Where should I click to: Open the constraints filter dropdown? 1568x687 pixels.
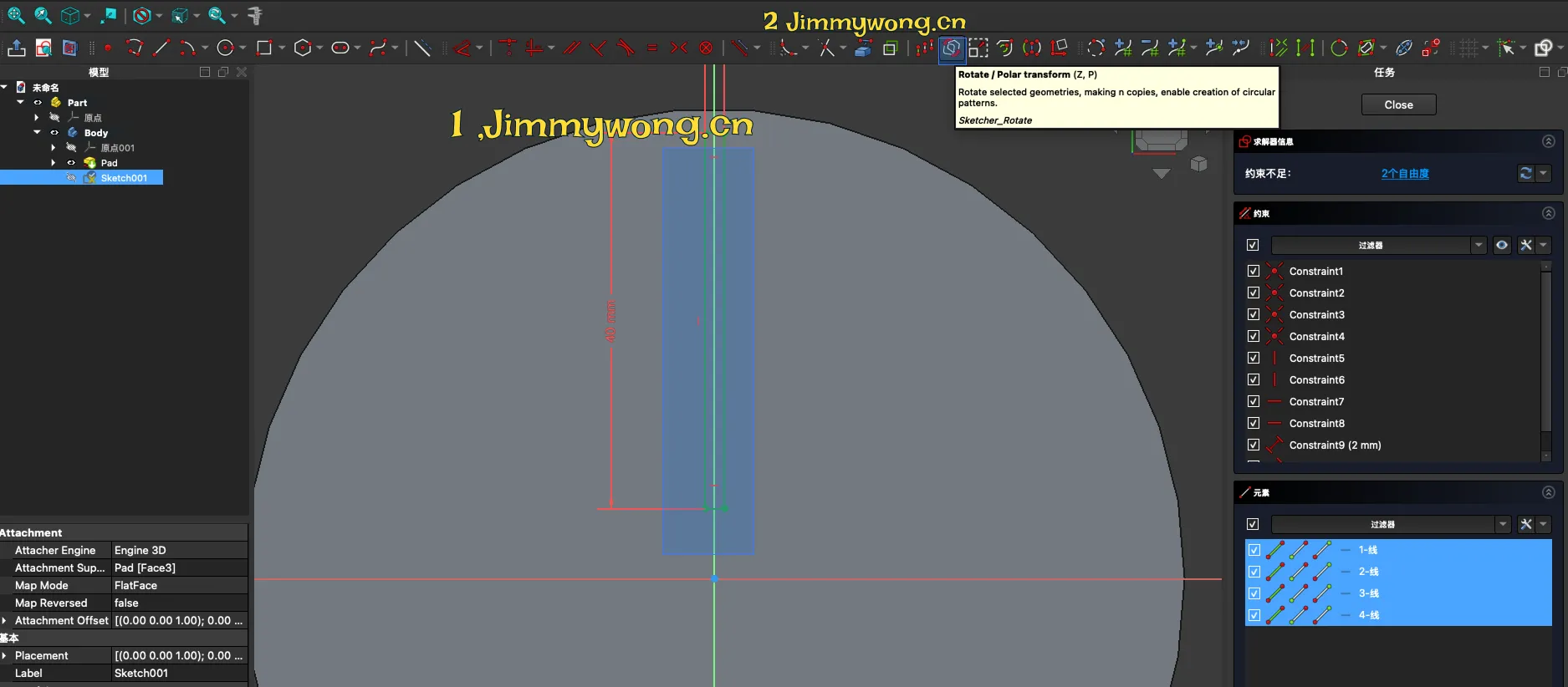(1478, 245)
